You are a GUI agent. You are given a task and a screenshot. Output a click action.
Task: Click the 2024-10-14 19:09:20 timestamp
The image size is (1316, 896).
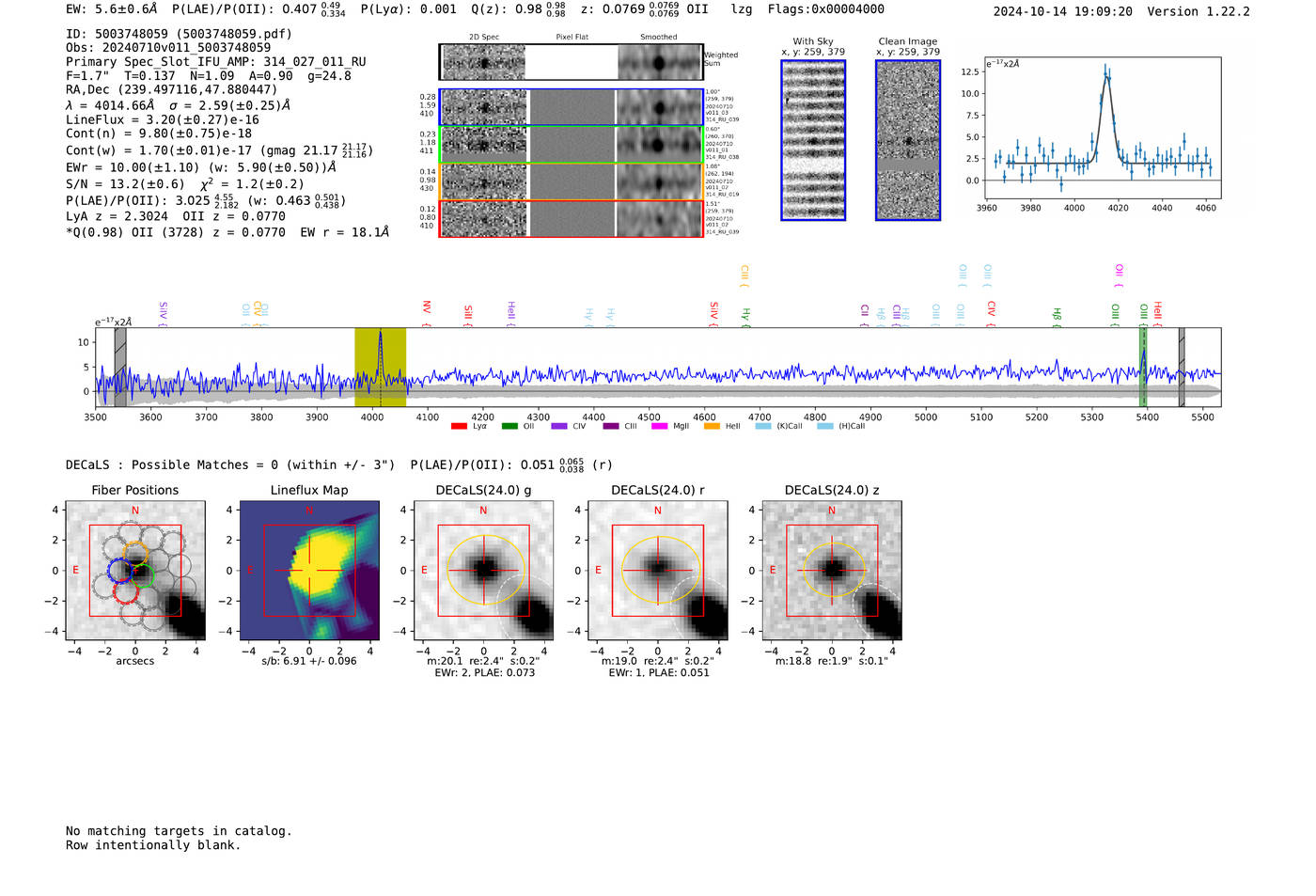[1063, 12]
